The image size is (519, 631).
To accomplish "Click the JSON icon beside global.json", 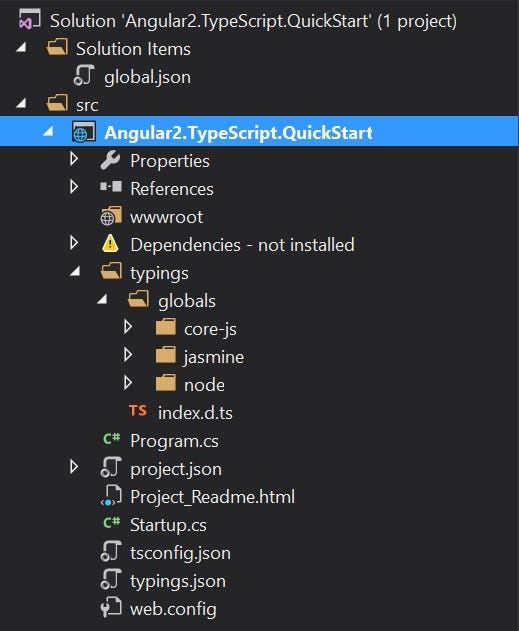I will tap(84, 76).
